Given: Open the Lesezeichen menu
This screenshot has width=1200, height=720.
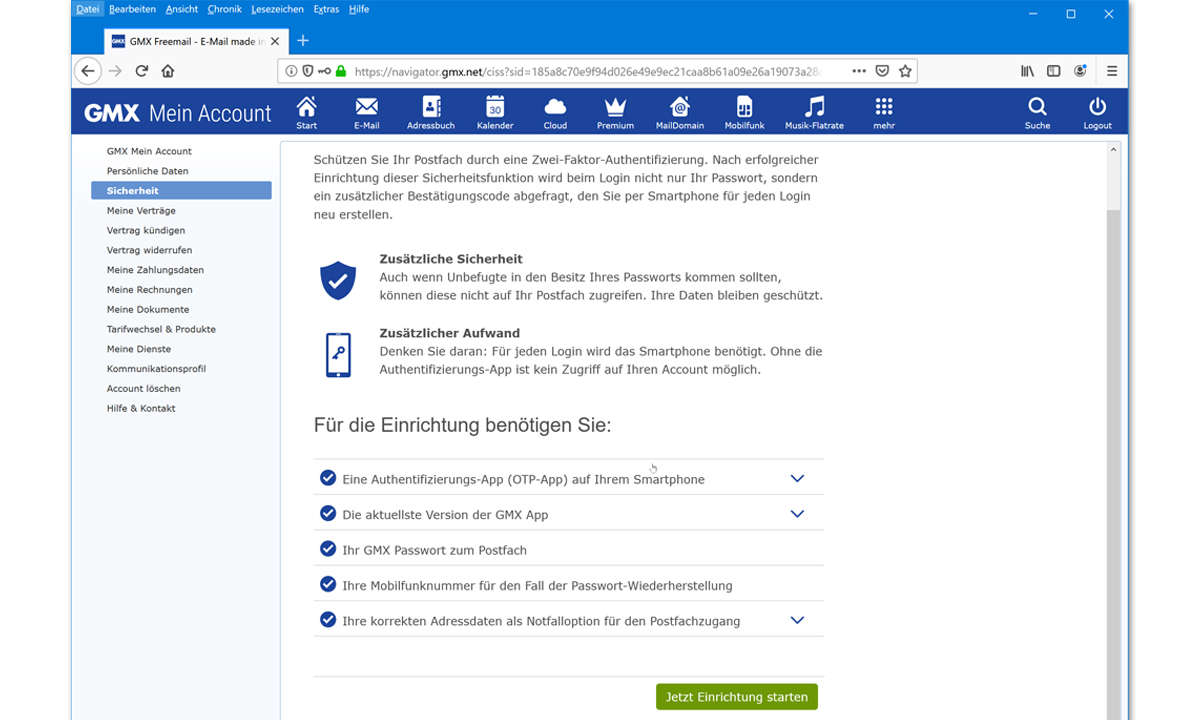Looking at the screenshot, I should 277,9.
